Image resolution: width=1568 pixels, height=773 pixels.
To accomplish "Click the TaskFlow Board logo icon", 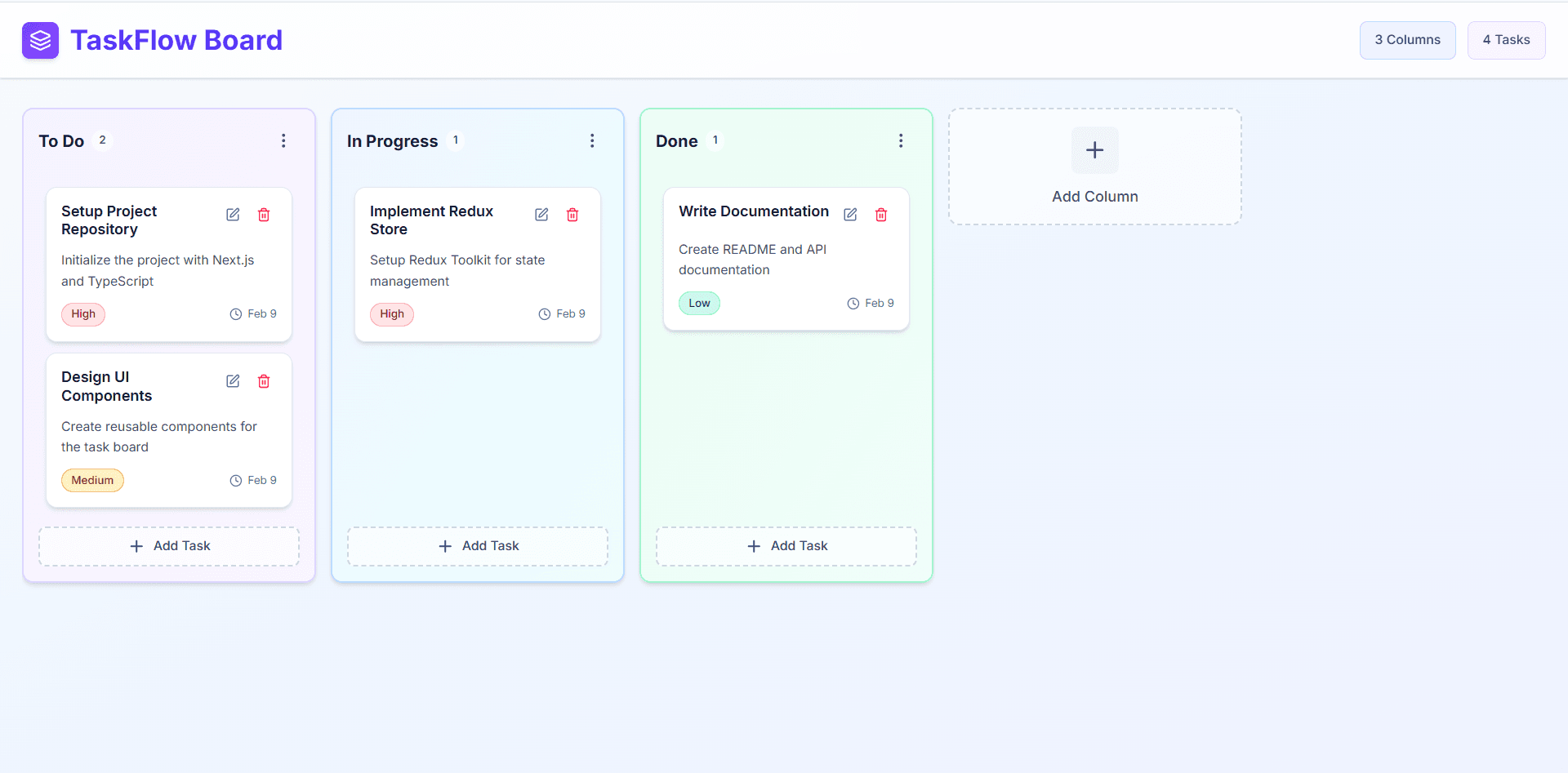I will pyautogui.click(x=40, y=40).
